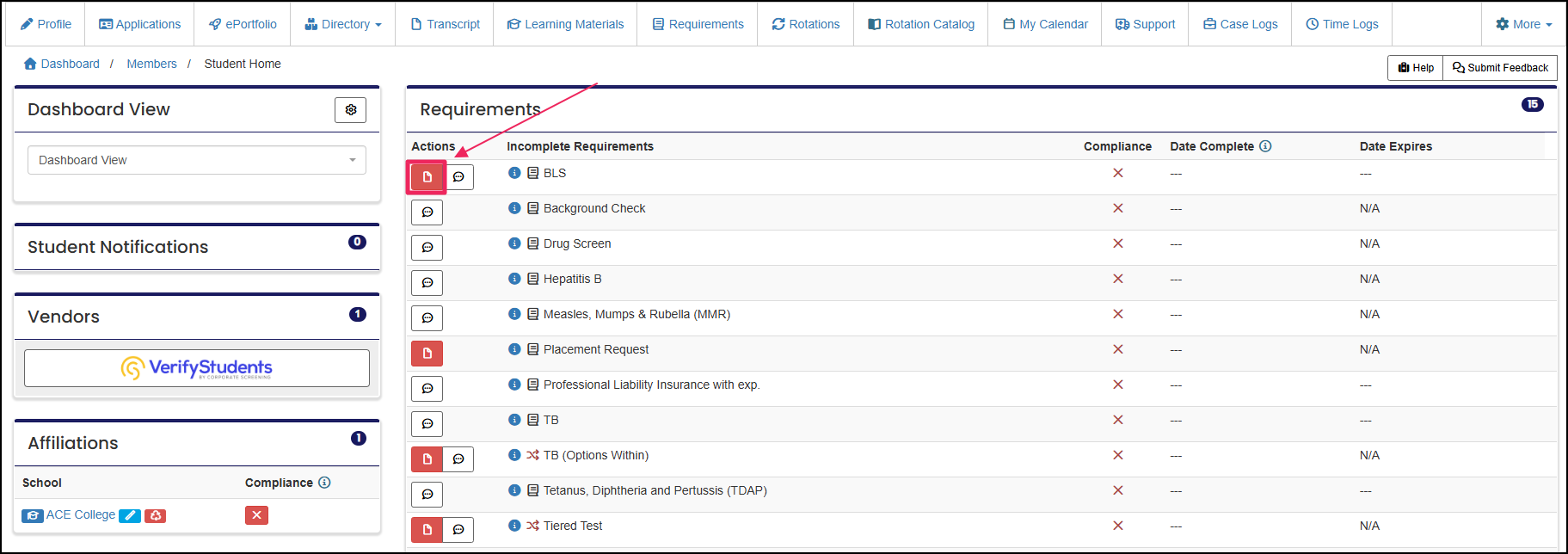The width and height of the screenshot is (1568, 554).
Task: Click the Requirements count badge 15
Action: [1532, 104]
